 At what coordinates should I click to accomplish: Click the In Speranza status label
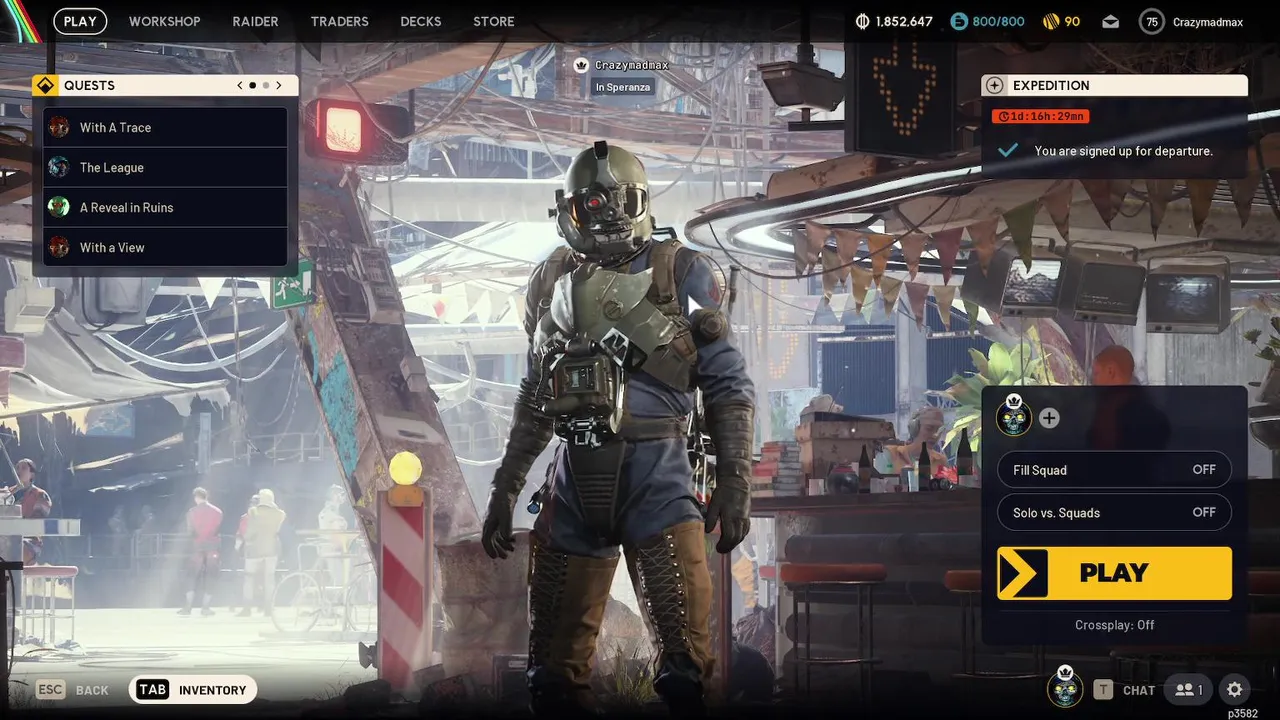[x=623, y=87]
